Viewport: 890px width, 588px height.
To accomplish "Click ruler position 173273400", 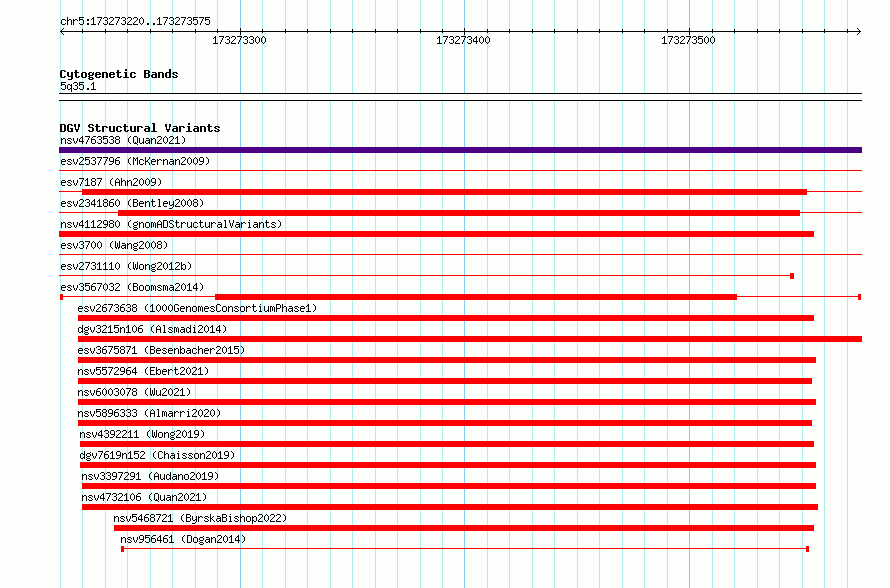I will (463, 40).
